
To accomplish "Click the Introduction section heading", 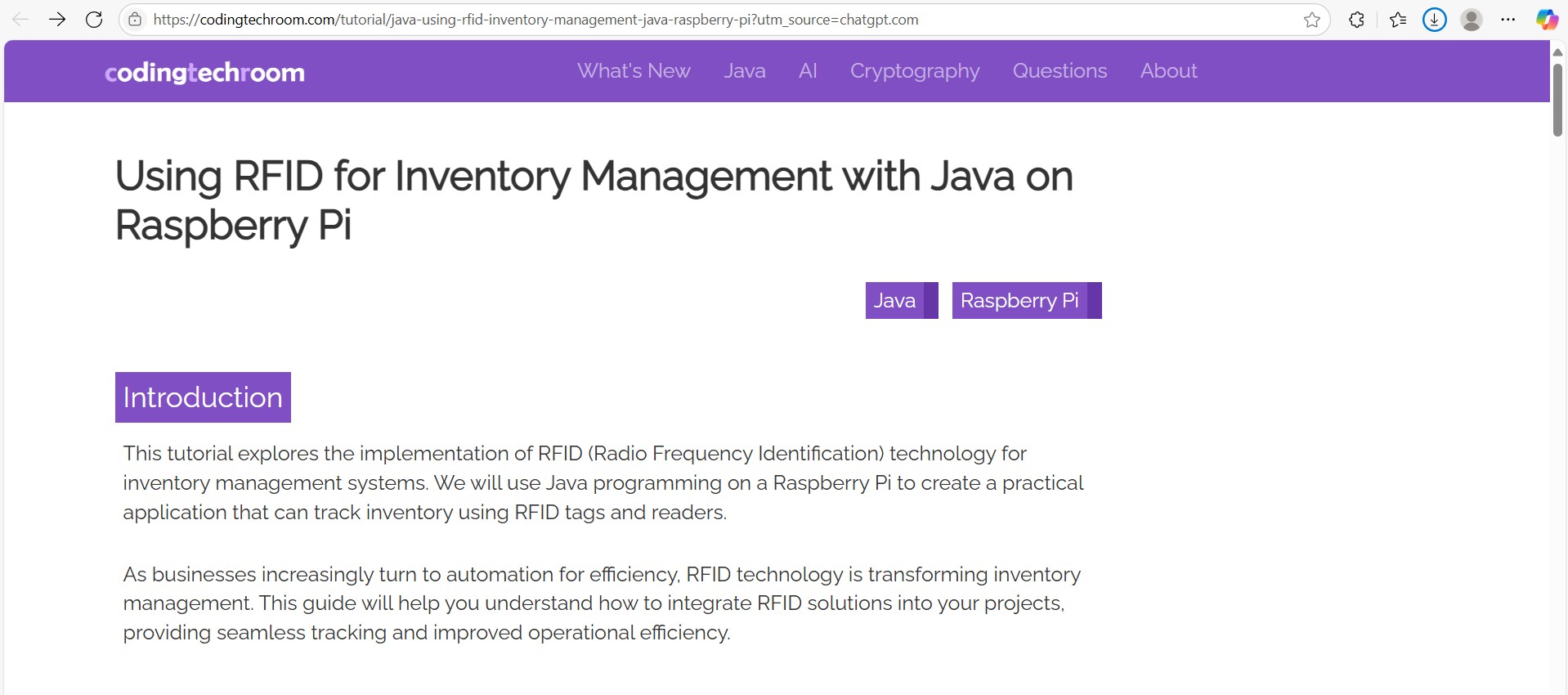I will (x=203, y=397).
